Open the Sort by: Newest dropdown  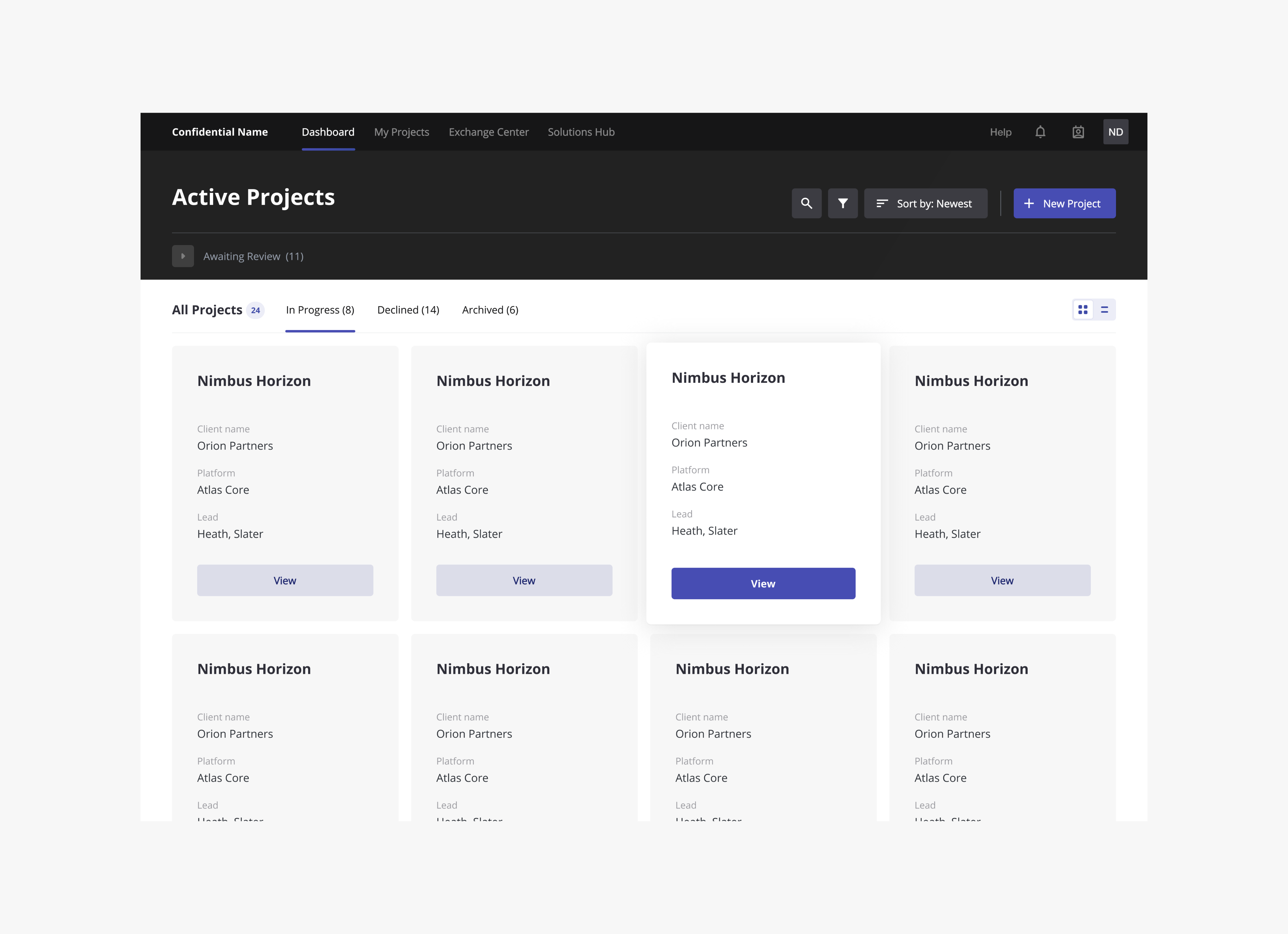point(926,204)
